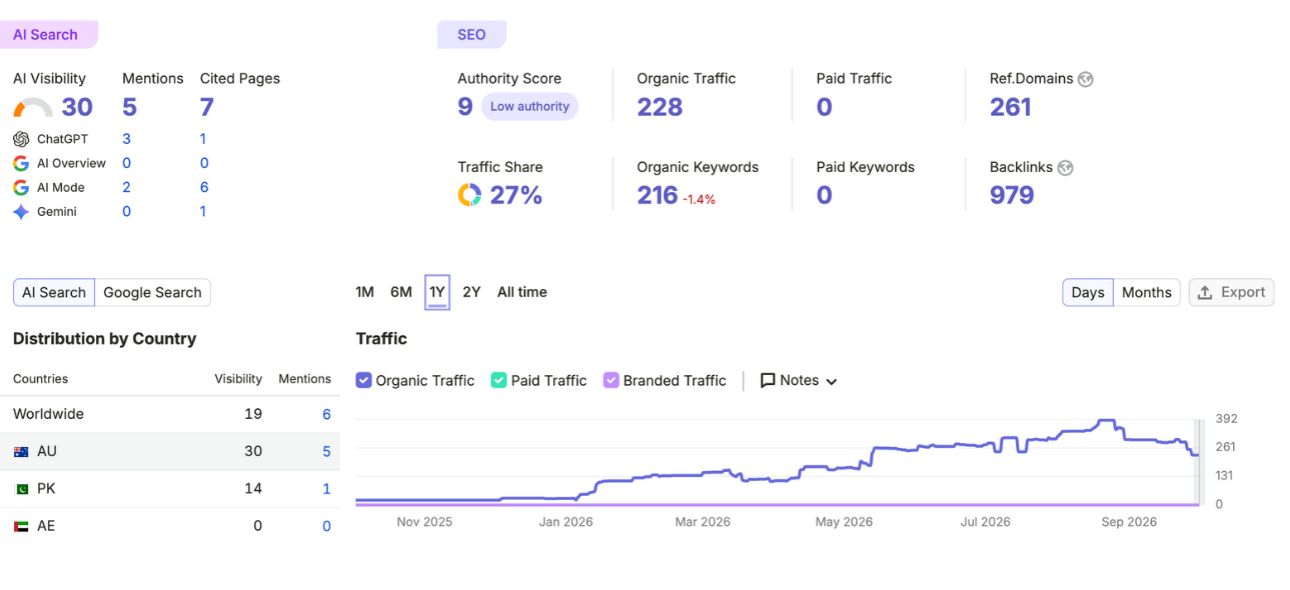Open ChatGPT cited pages count 1
This screenshot has width=1290, height=590.
(203, 139)
